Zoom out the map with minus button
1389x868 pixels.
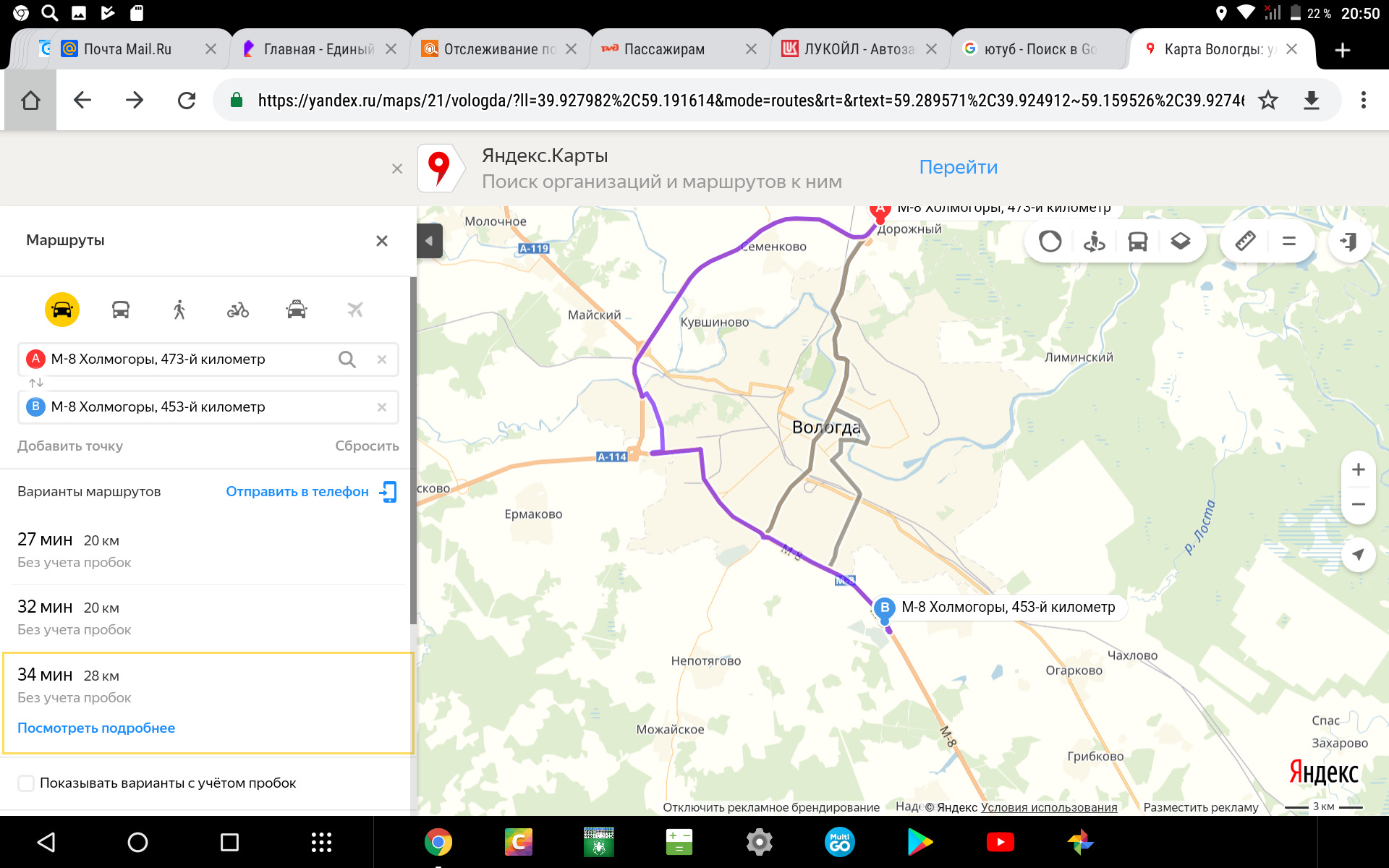[1359, 504]
